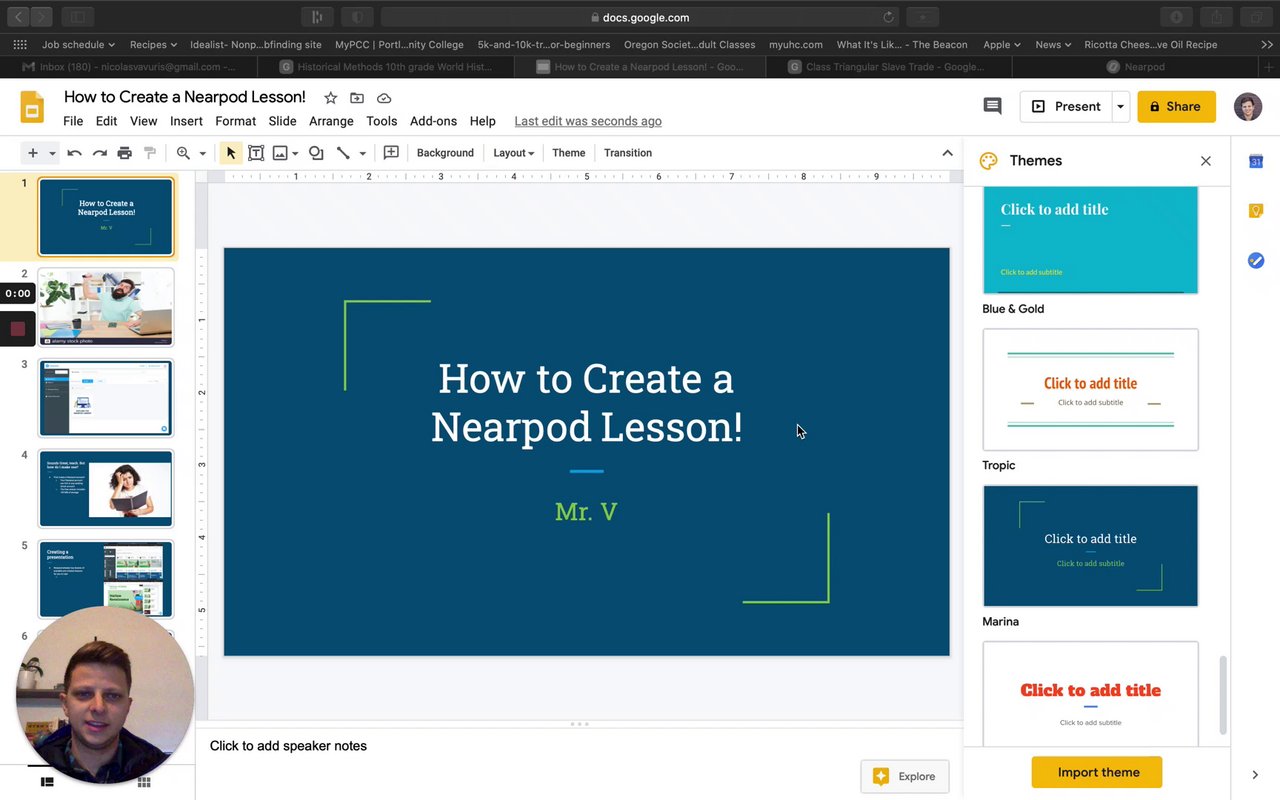The width and height of the screenshot is (1280, 800).
Task: Collapse the menus with the up chevron
Action: [x=947, y=153]
